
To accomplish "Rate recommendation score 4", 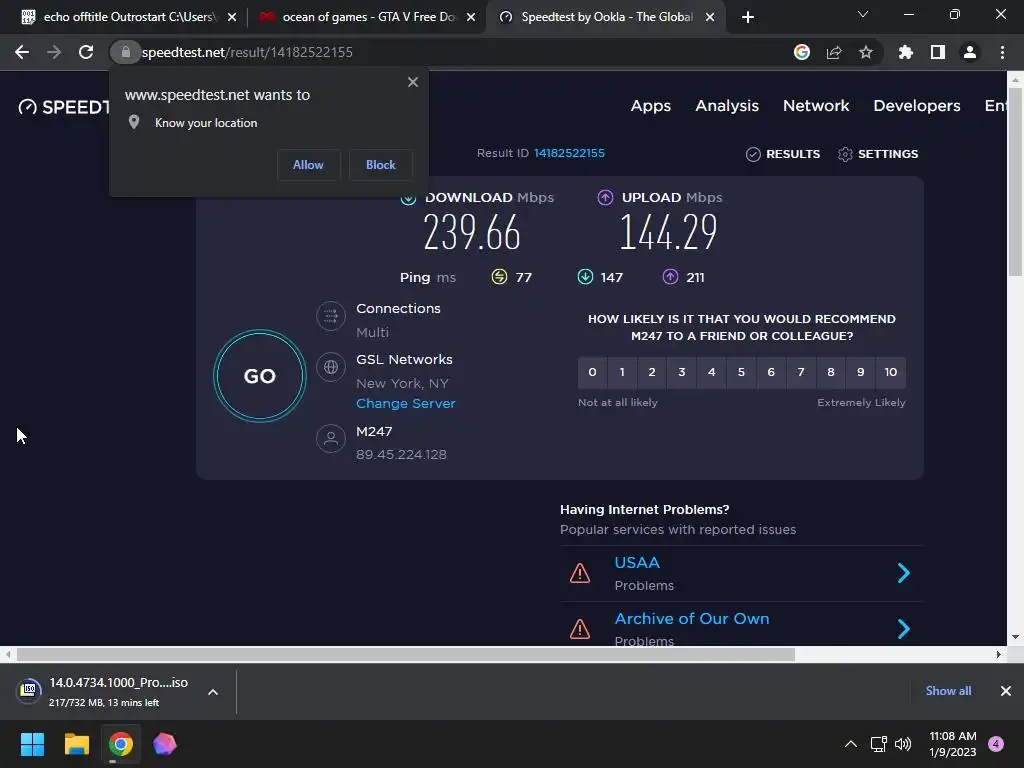I will click(711, 372).
